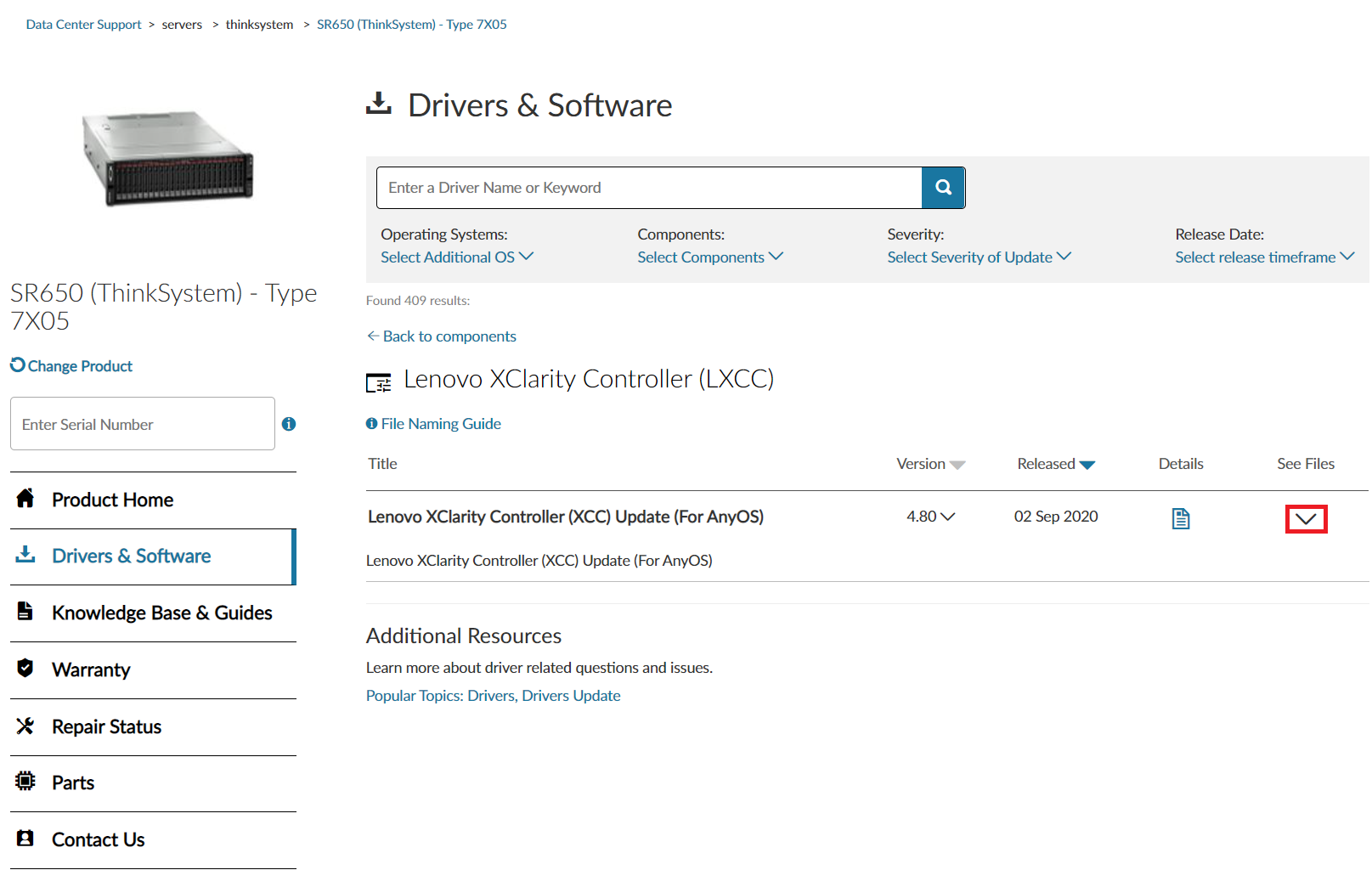
Task: Click the search magnifier button
Action: coord(943,188)
